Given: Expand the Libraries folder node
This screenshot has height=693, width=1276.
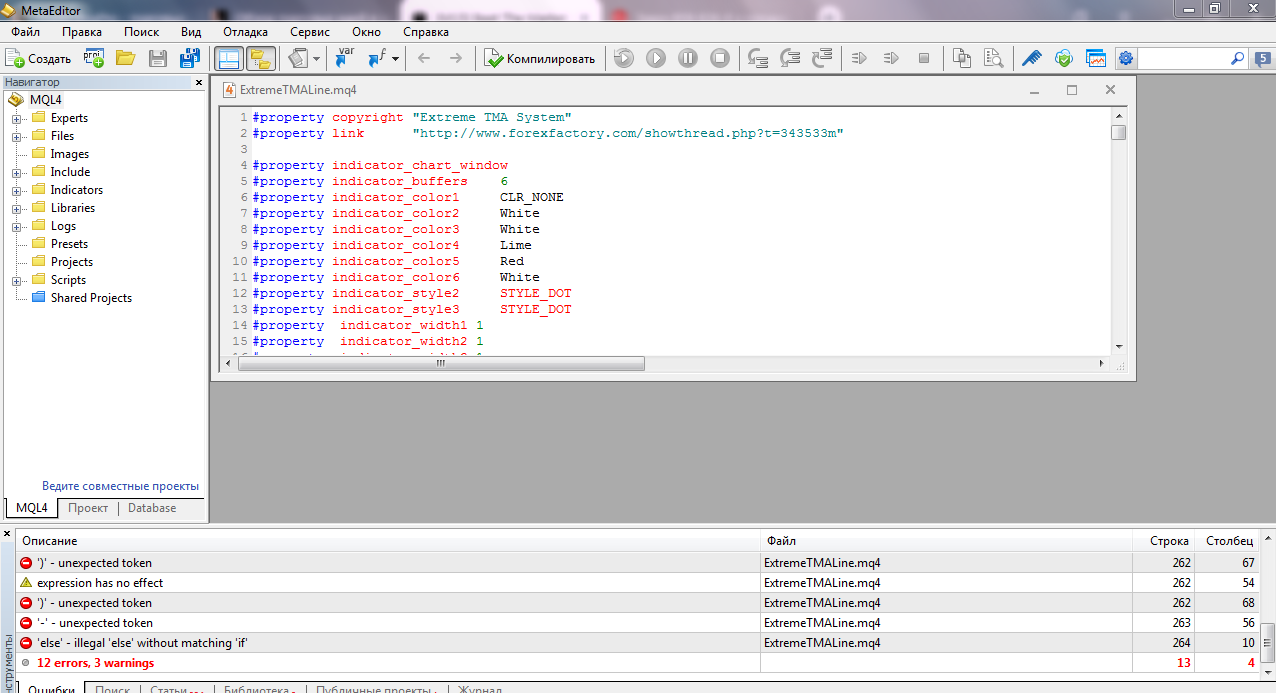Looking at the screenshot, I should coord(17,208).
